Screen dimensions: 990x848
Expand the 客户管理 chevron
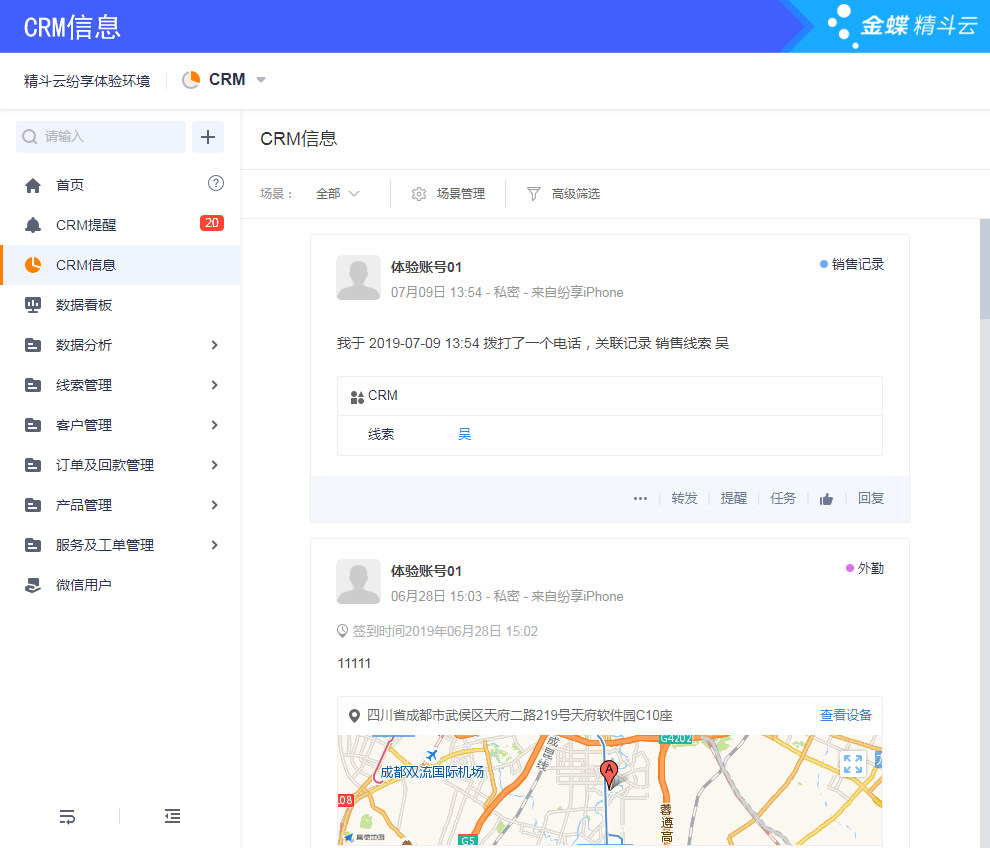pyautogui.click(x=215, y=425)
